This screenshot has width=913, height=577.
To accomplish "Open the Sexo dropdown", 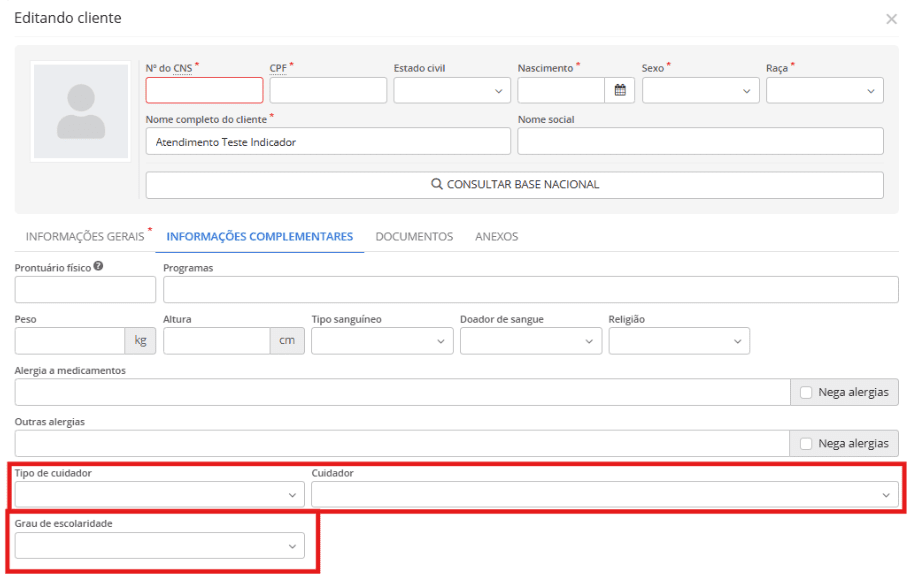I will 698,90.
